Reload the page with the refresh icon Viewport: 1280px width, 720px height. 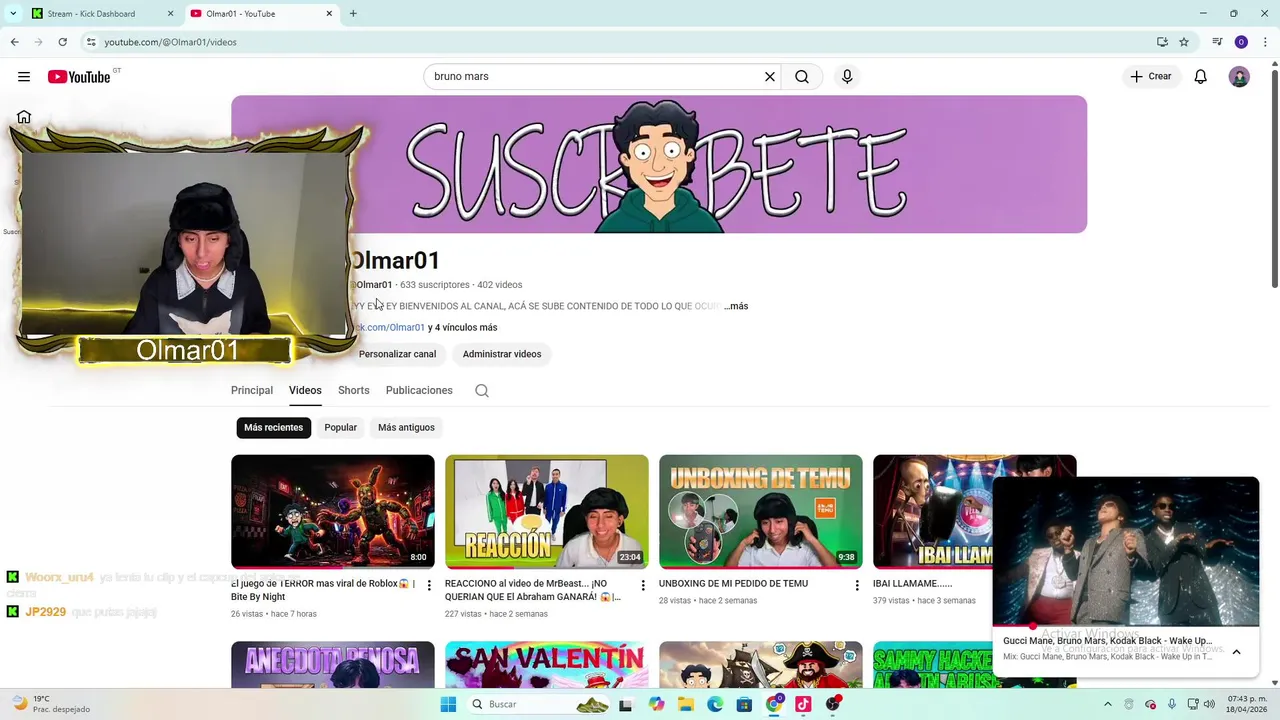[x=62, y=42]
